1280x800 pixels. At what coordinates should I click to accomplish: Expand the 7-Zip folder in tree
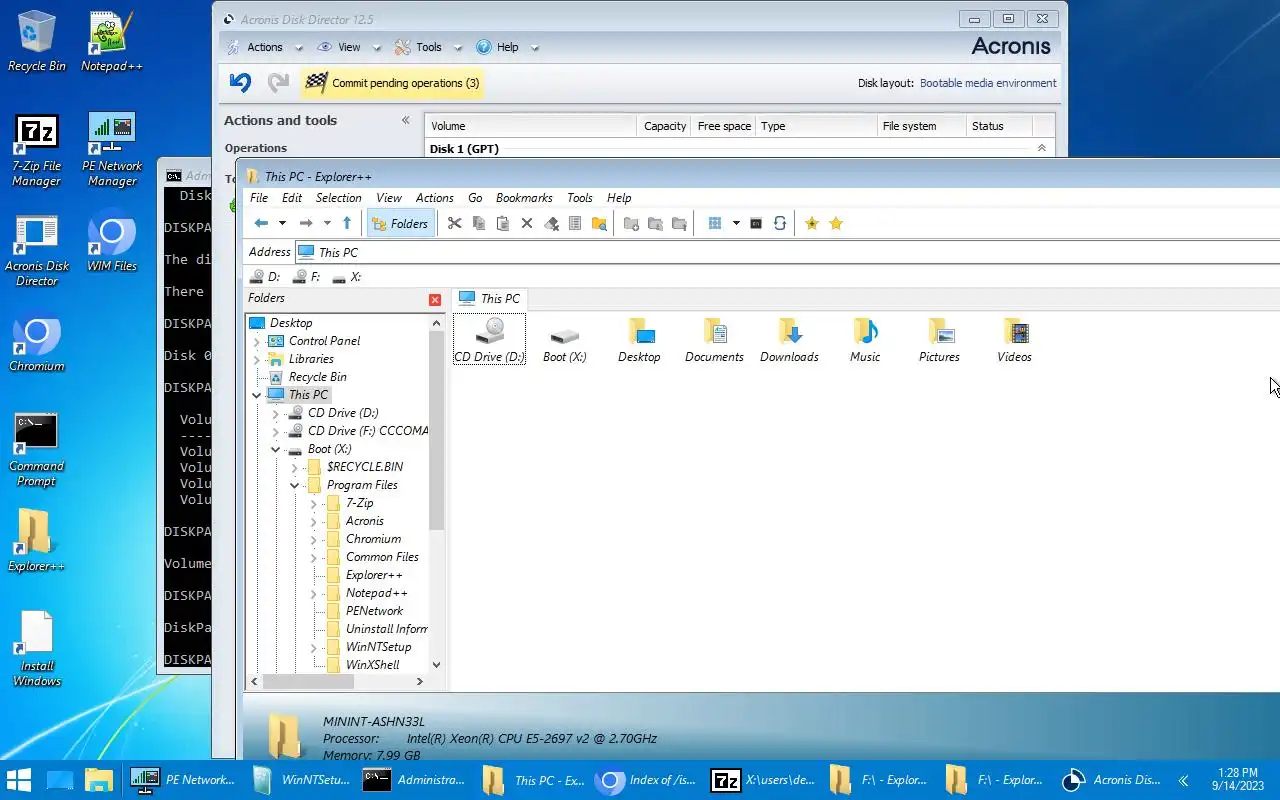[x=314, y=503]
